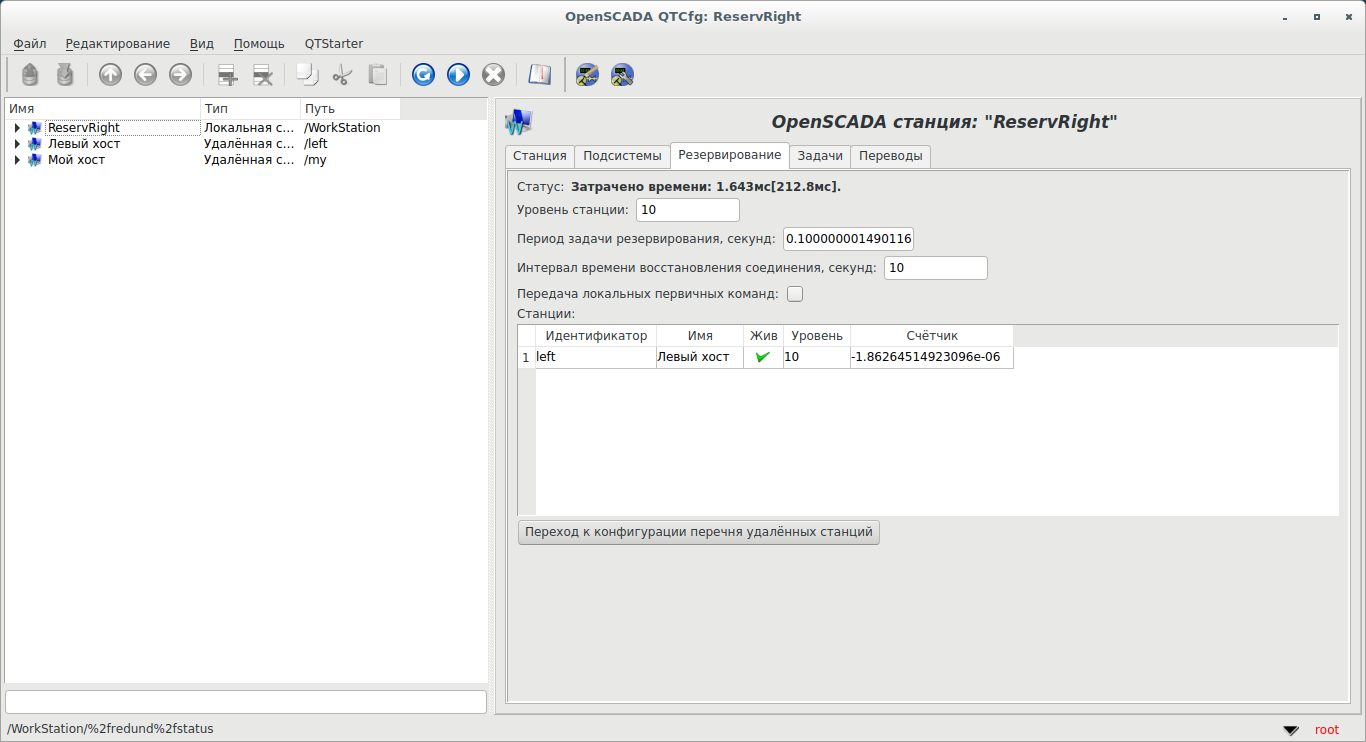1366x742 pixels.
Task: Click the Add item toolbar icon
Action: [227, 75]
